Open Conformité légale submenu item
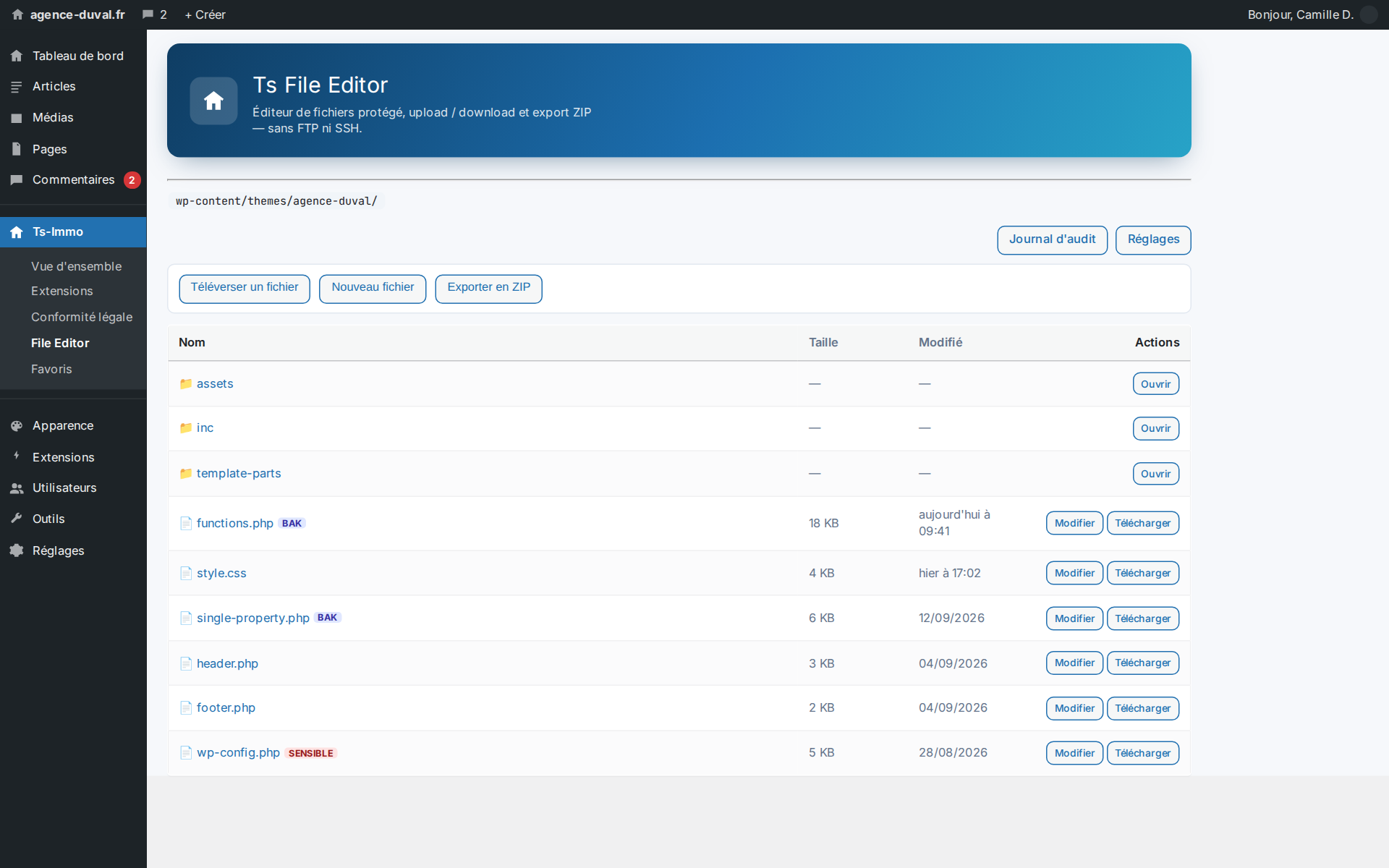The image size is (1389, 868). coord(82,317)
